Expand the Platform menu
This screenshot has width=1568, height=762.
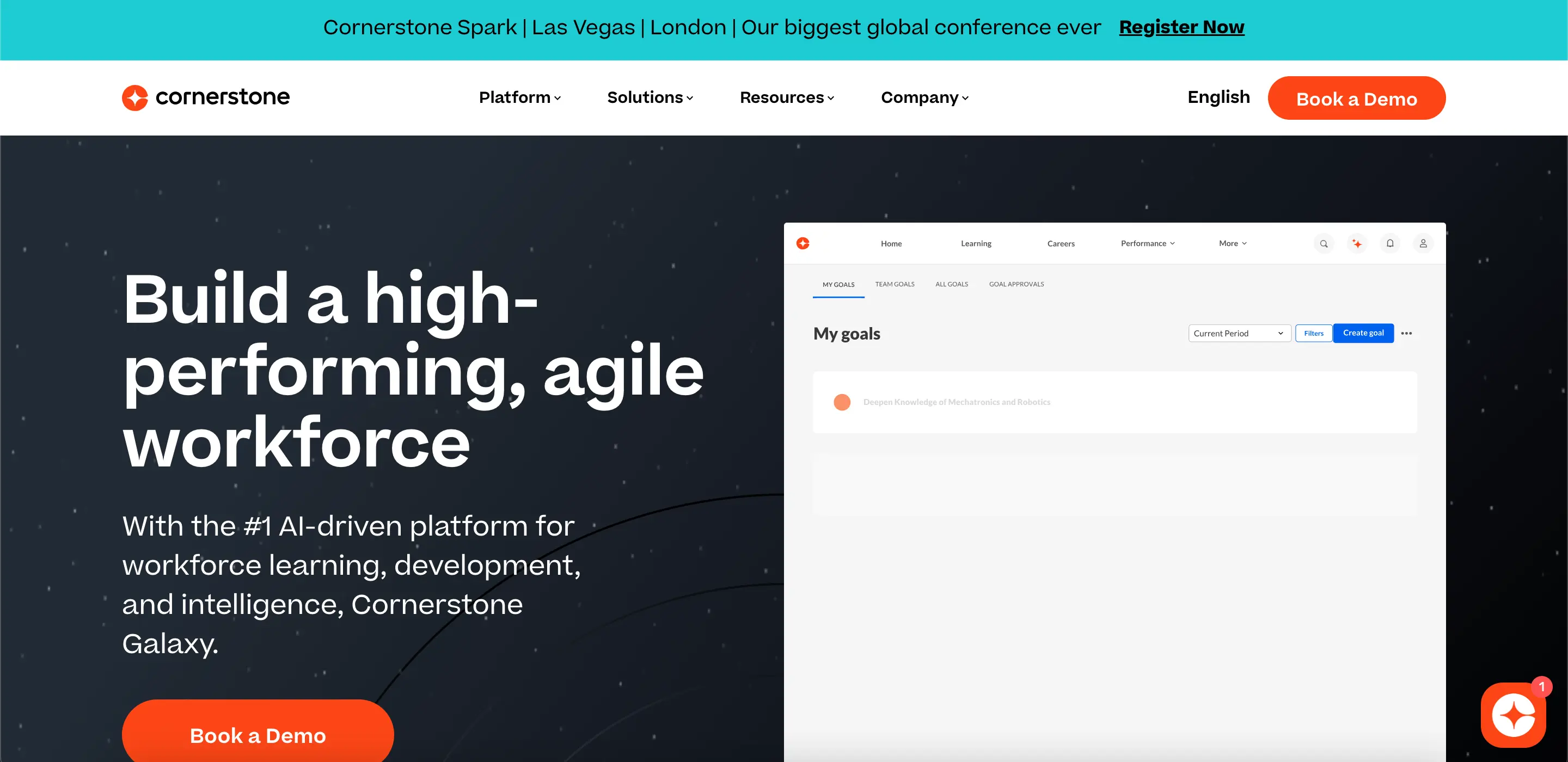pyautogui.click(x=520, y=97)
